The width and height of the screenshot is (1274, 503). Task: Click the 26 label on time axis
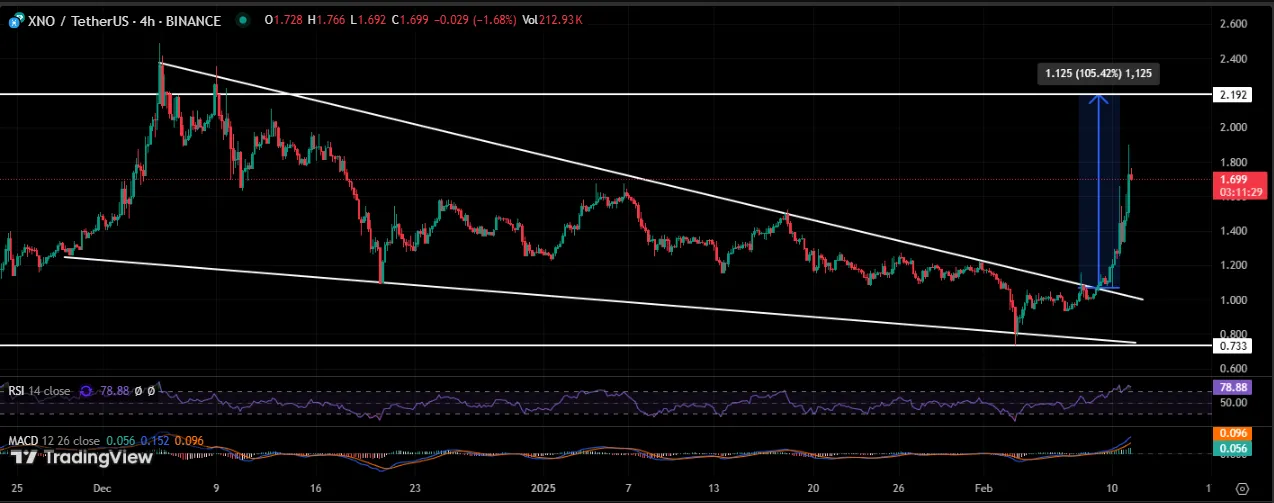coord(899,488)
